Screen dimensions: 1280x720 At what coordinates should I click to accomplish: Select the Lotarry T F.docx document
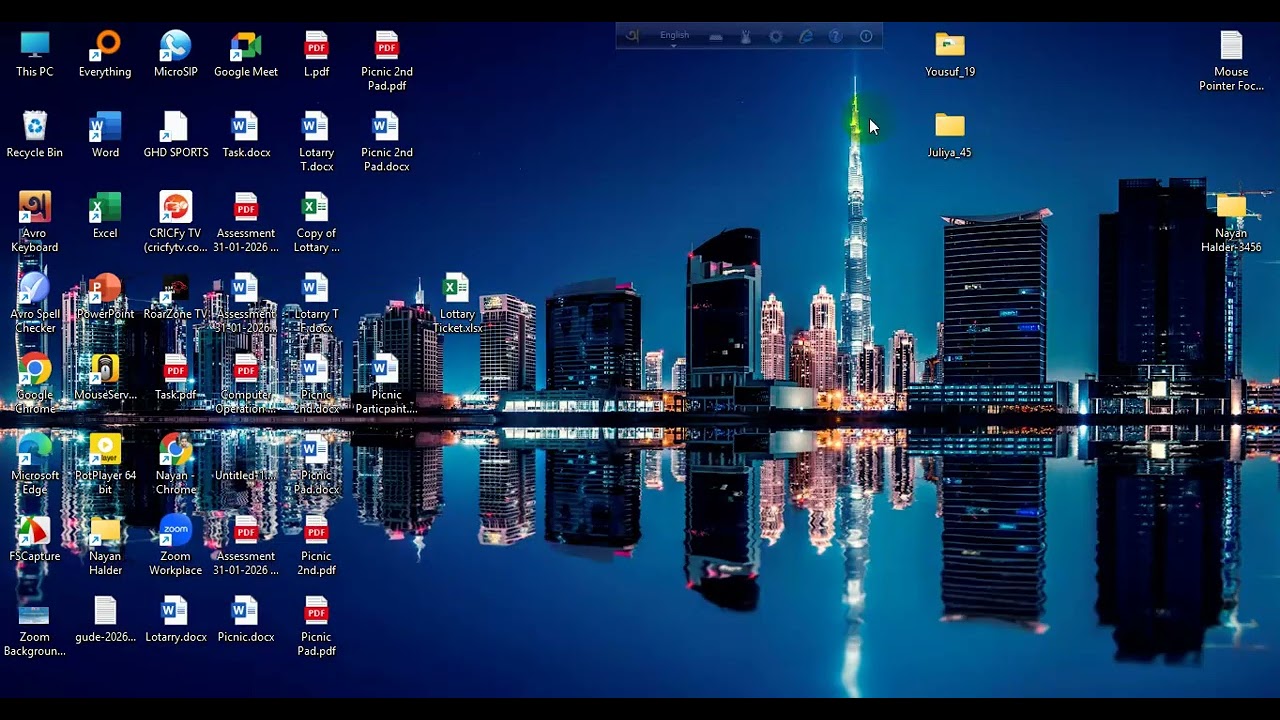(x=316, y=304)
